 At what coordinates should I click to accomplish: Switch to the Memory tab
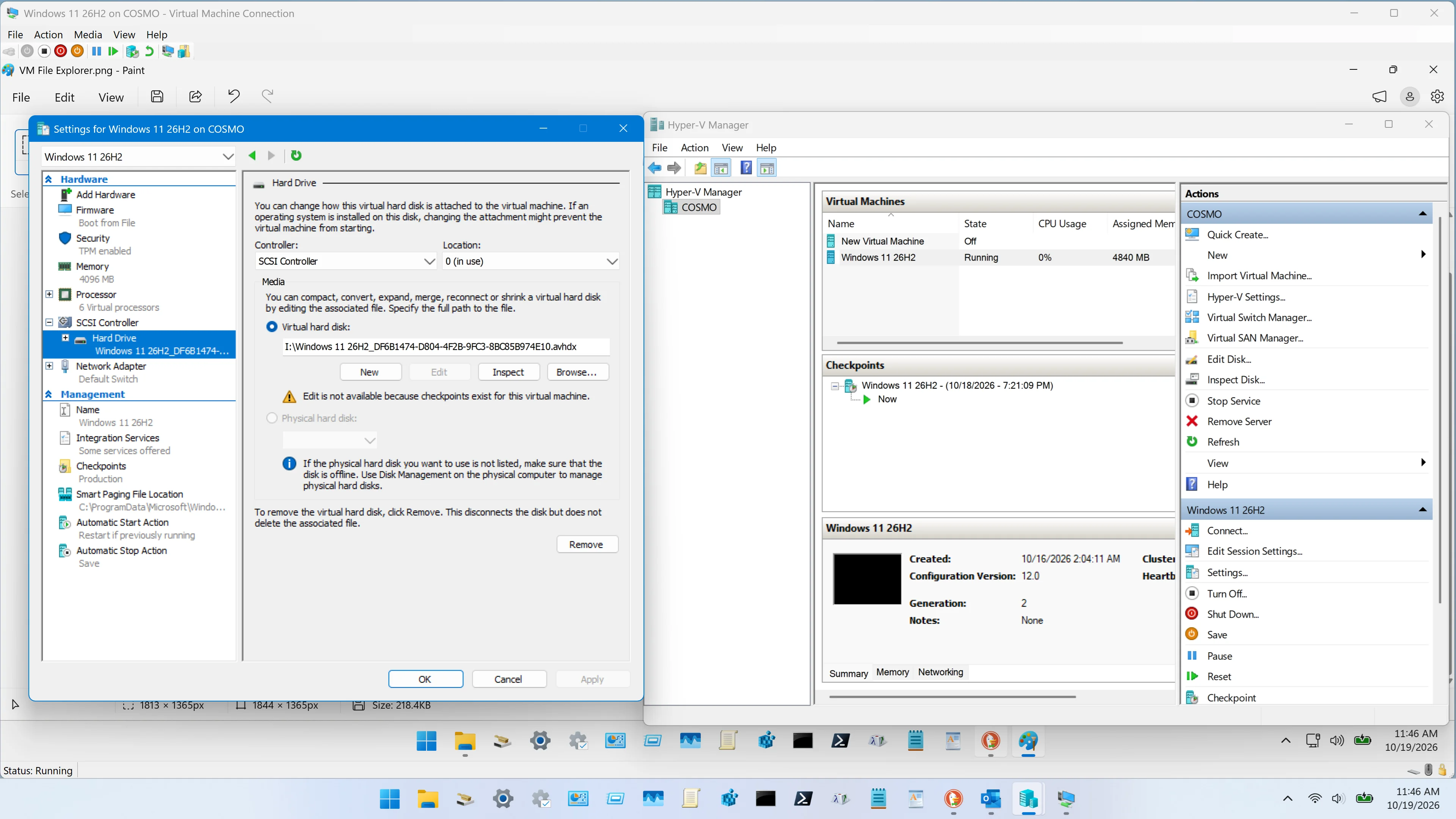pos(893,672)
